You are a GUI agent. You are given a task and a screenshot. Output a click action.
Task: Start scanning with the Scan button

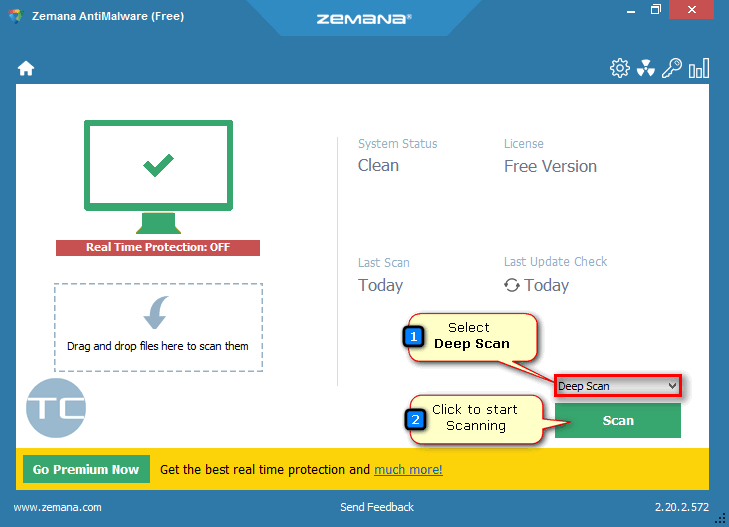pyautogui.click(x=617, y=421)
